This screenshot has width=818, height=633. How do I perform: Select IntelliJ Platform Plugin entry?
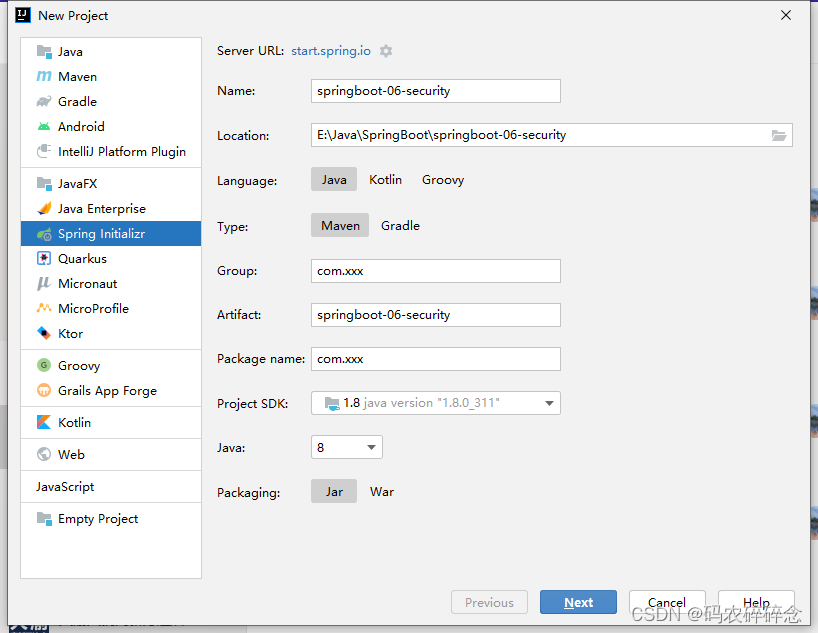pos(111,151)
